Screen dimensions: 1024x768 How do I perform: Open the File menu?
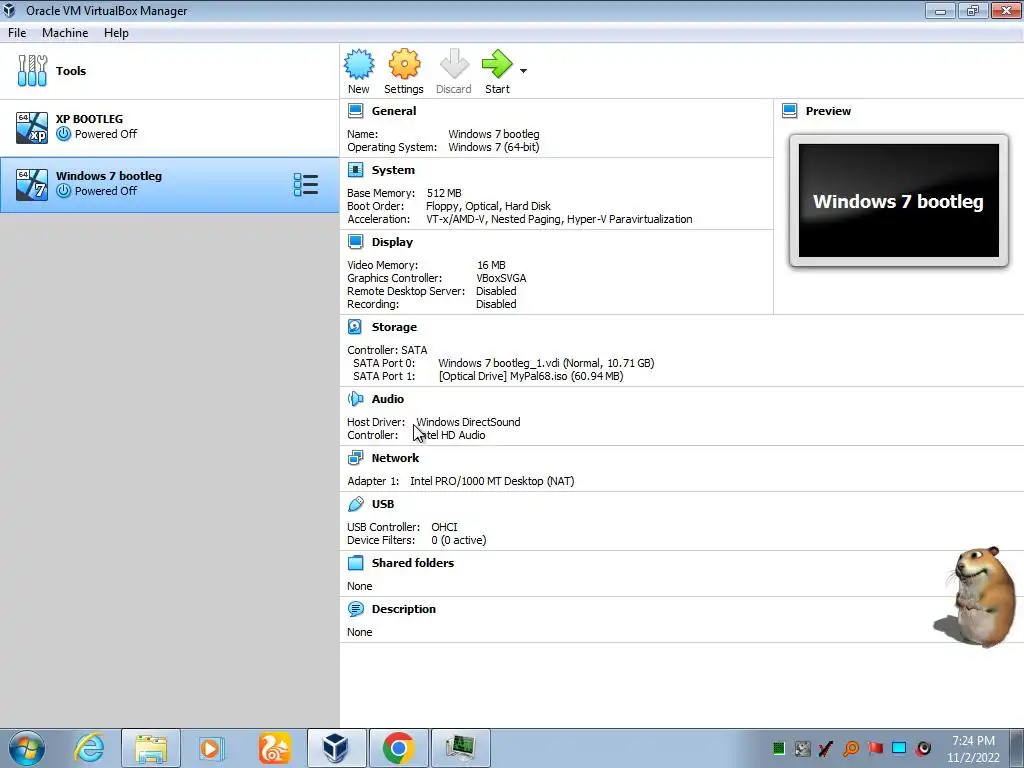point(17,33)
